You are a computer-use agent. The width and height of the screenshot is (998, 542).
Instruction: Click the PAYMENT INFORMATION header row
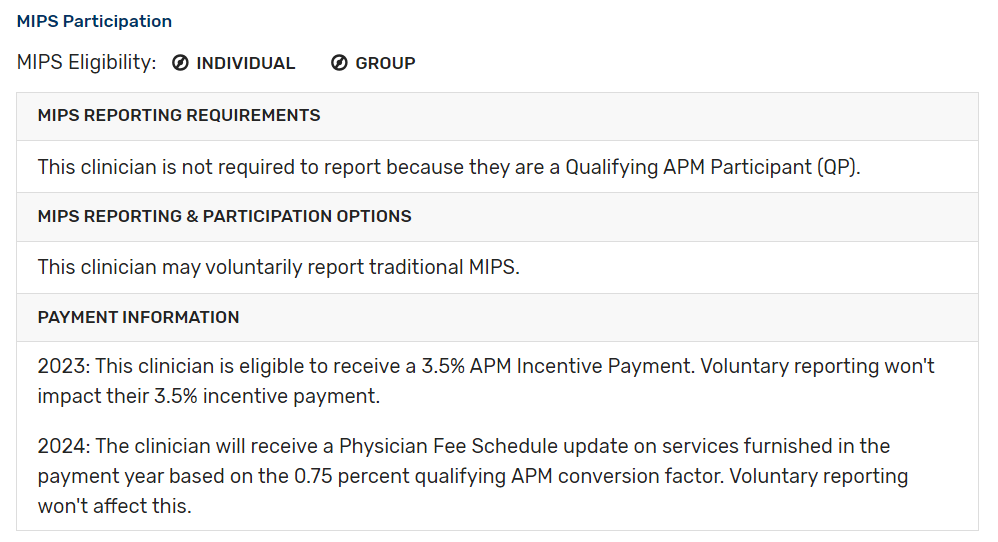click(497, 317)
